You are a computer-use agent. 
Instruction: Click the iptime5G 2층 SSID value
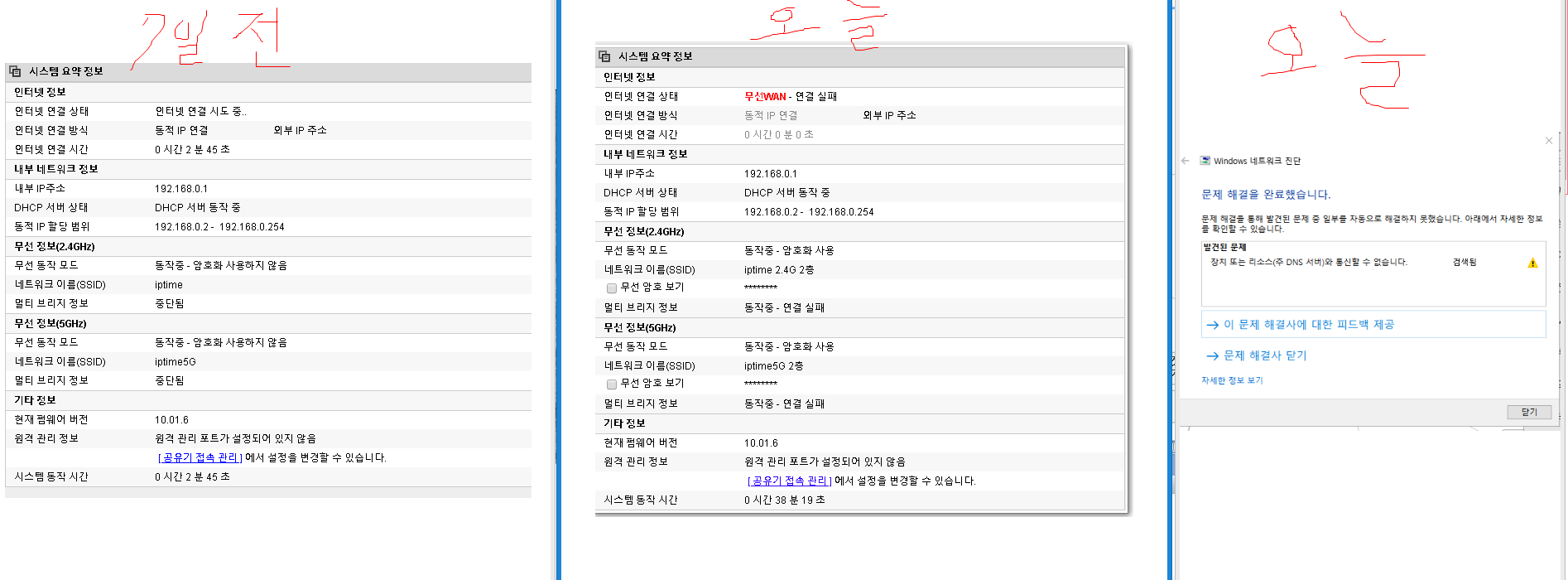coord(773,366)
